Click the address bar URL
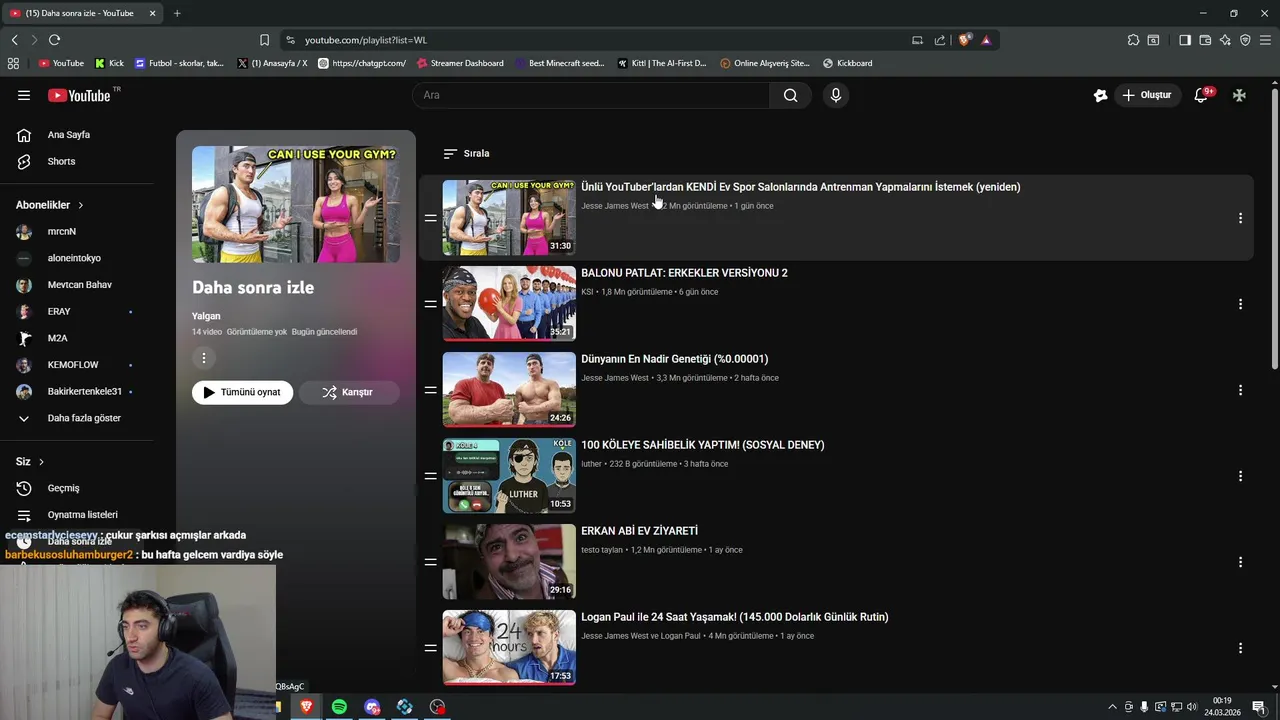The width and height of the screenshot is (1280, 720). point(366,40)
